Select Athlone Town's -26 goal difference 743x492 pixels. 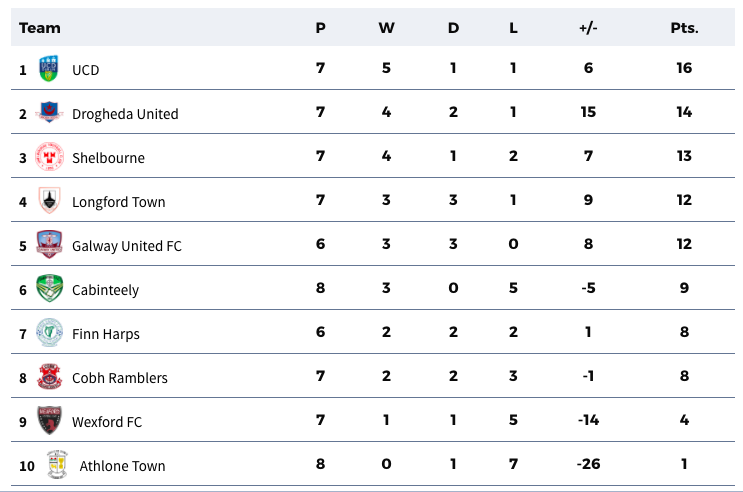click(x=588, y=464)
